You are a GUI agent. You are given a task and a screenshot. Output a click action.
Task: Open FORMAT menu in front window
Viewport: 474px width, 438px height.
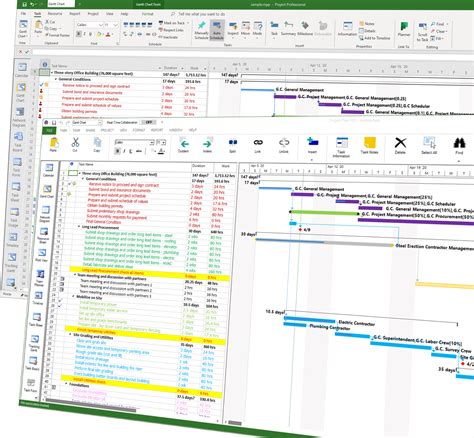[x=139, y=130]
